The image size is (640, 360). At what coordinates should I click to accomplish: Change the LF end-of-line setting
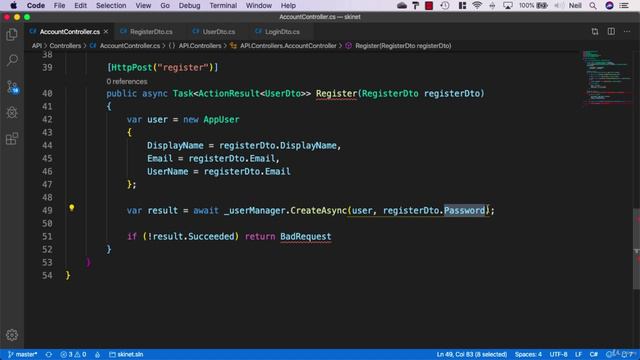tap(578, 354)
